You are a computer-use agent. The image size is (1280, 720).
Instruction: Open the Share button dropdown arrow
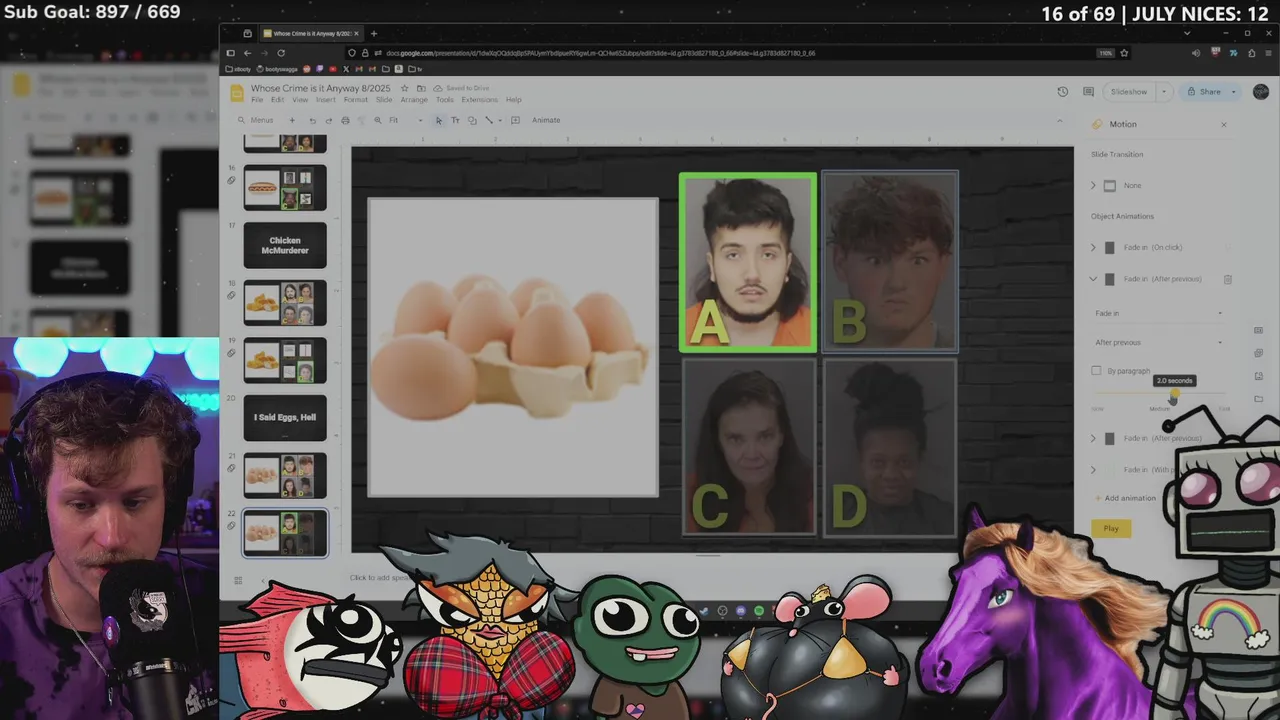tap(1233, 91)
